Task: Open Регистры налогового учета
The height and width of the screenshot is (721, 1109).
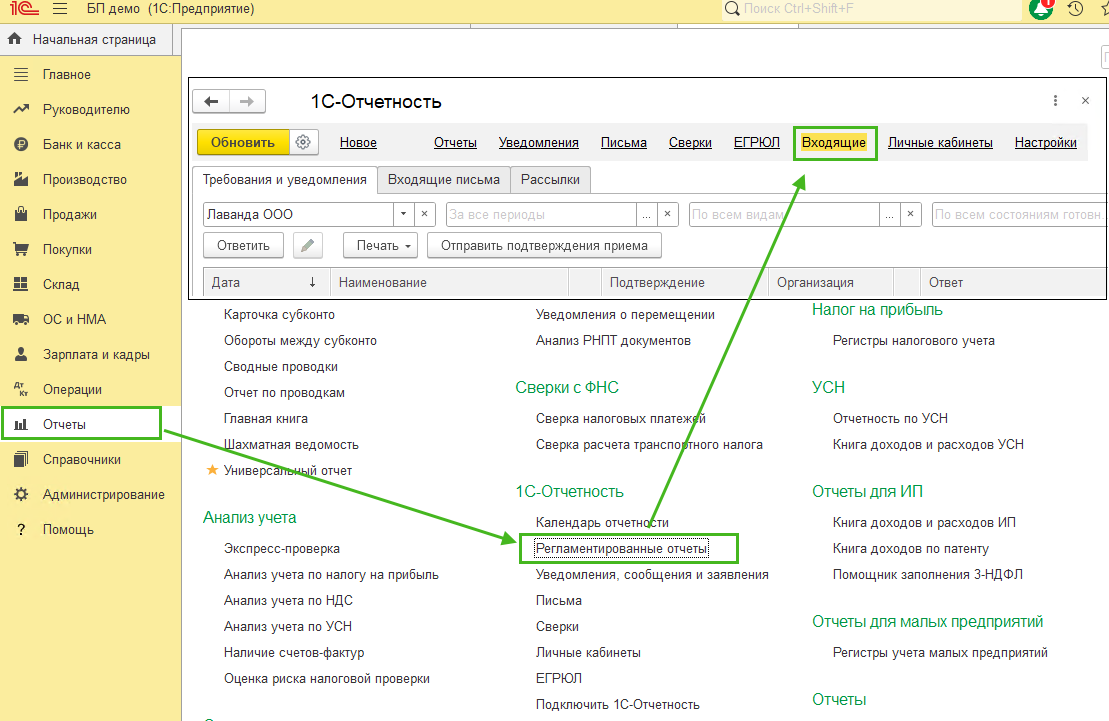Action: click(913, 340)
